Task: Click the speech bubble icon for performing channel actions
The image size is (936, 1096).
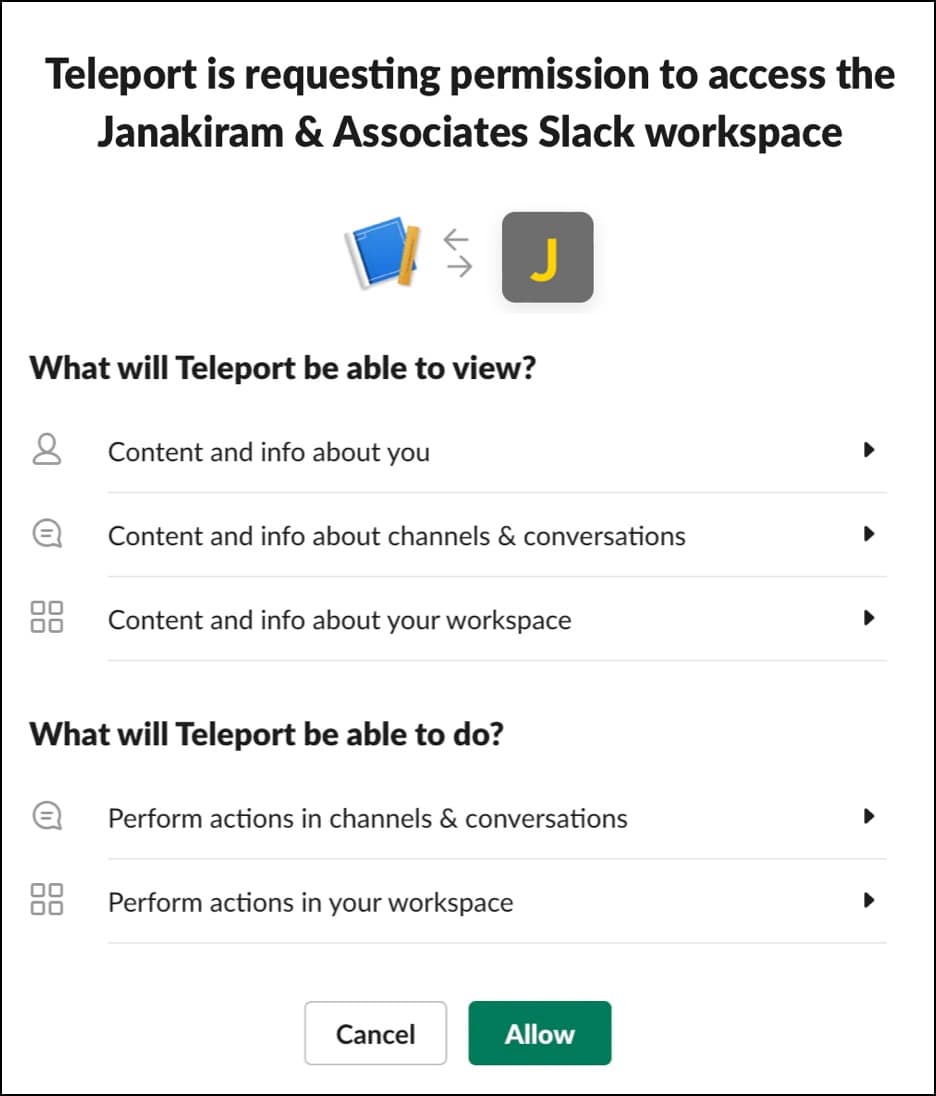Action: coord(46,817)
